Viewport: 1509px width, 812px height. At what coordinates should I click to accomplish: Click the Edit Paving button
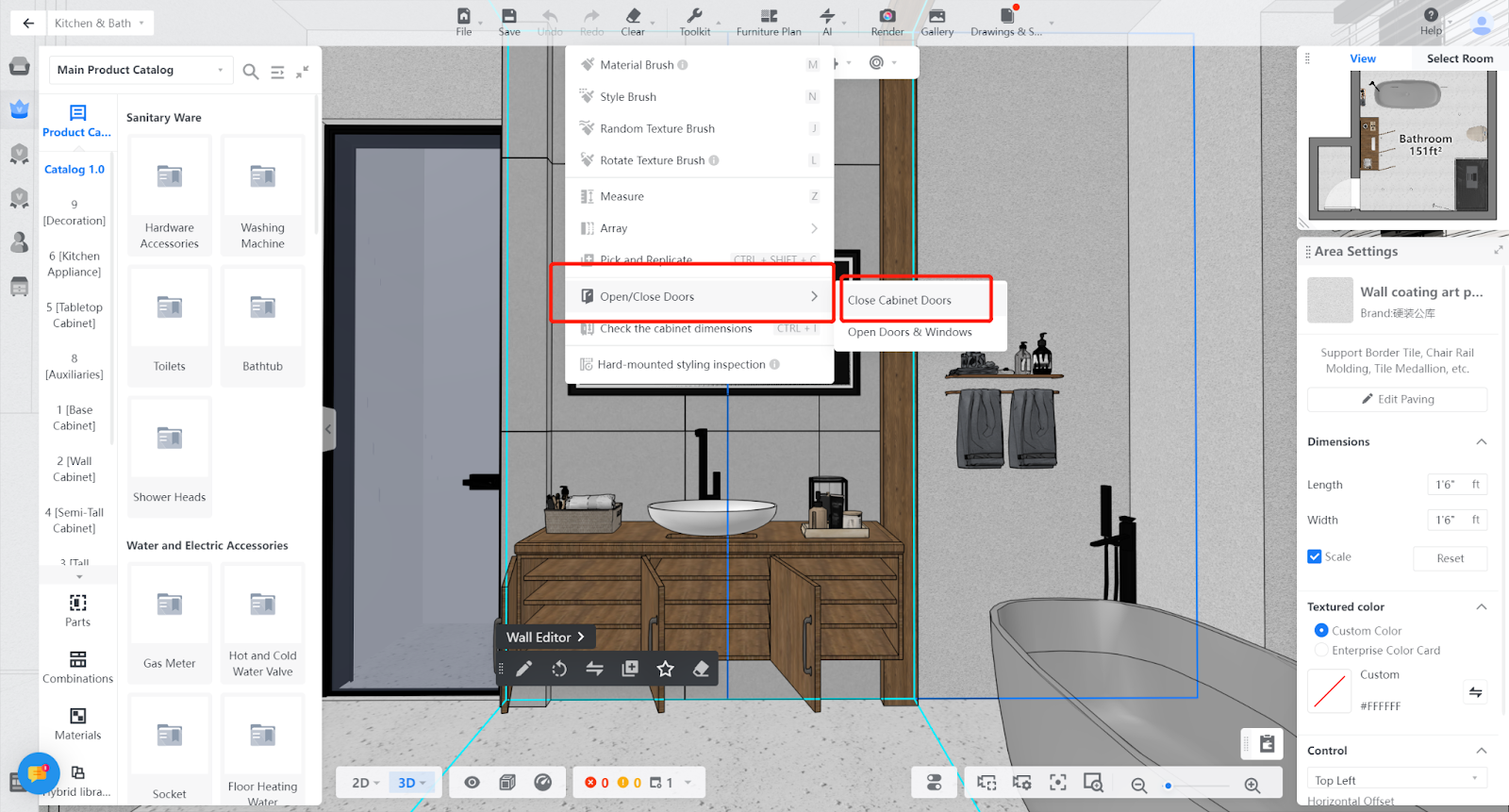(1397, 399)
